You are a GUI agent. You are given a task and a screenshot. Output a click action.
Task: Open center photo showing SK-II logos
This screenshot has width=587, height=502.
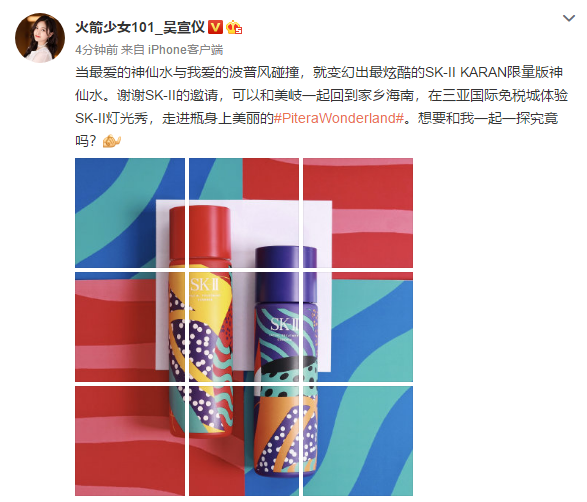click(x=244, y=327)
